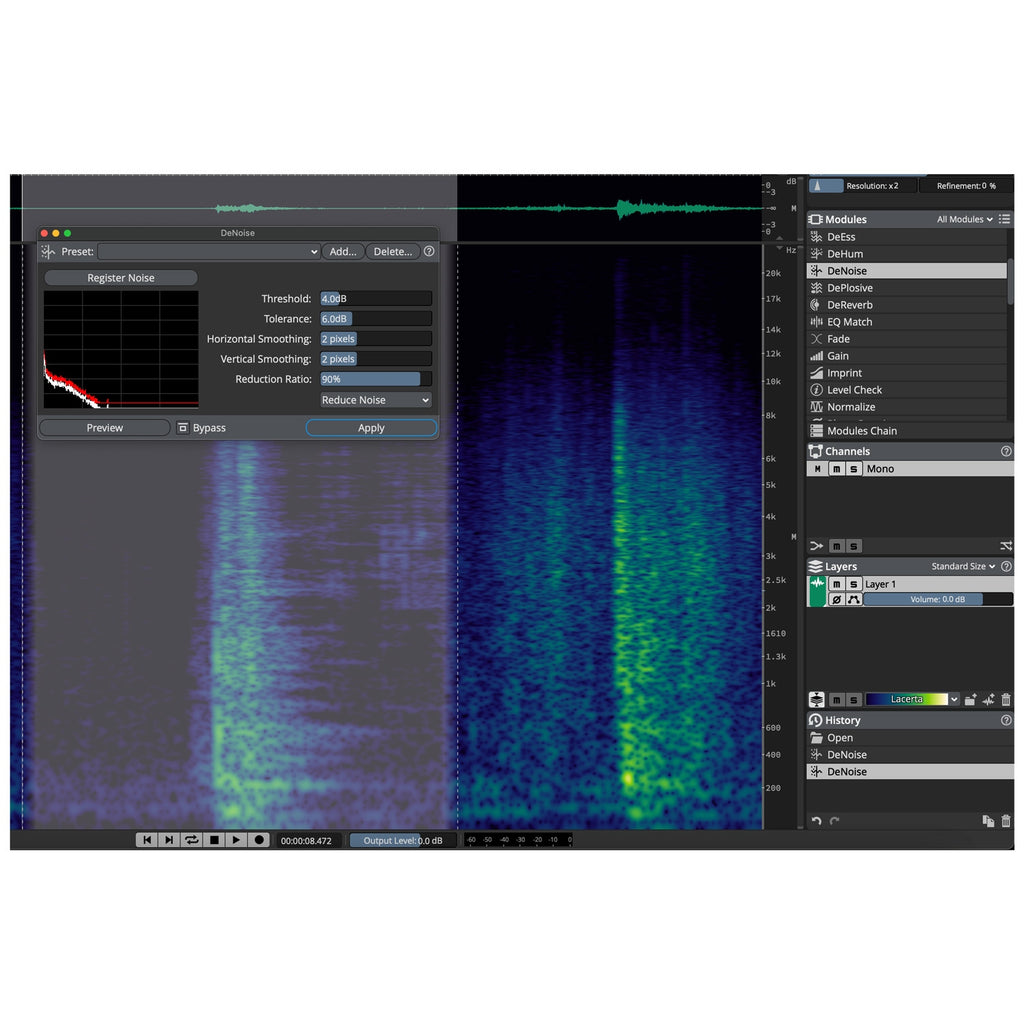The image size is (1024, 1024).
Task: Select DeEss module from list
Action: point(906,236)
